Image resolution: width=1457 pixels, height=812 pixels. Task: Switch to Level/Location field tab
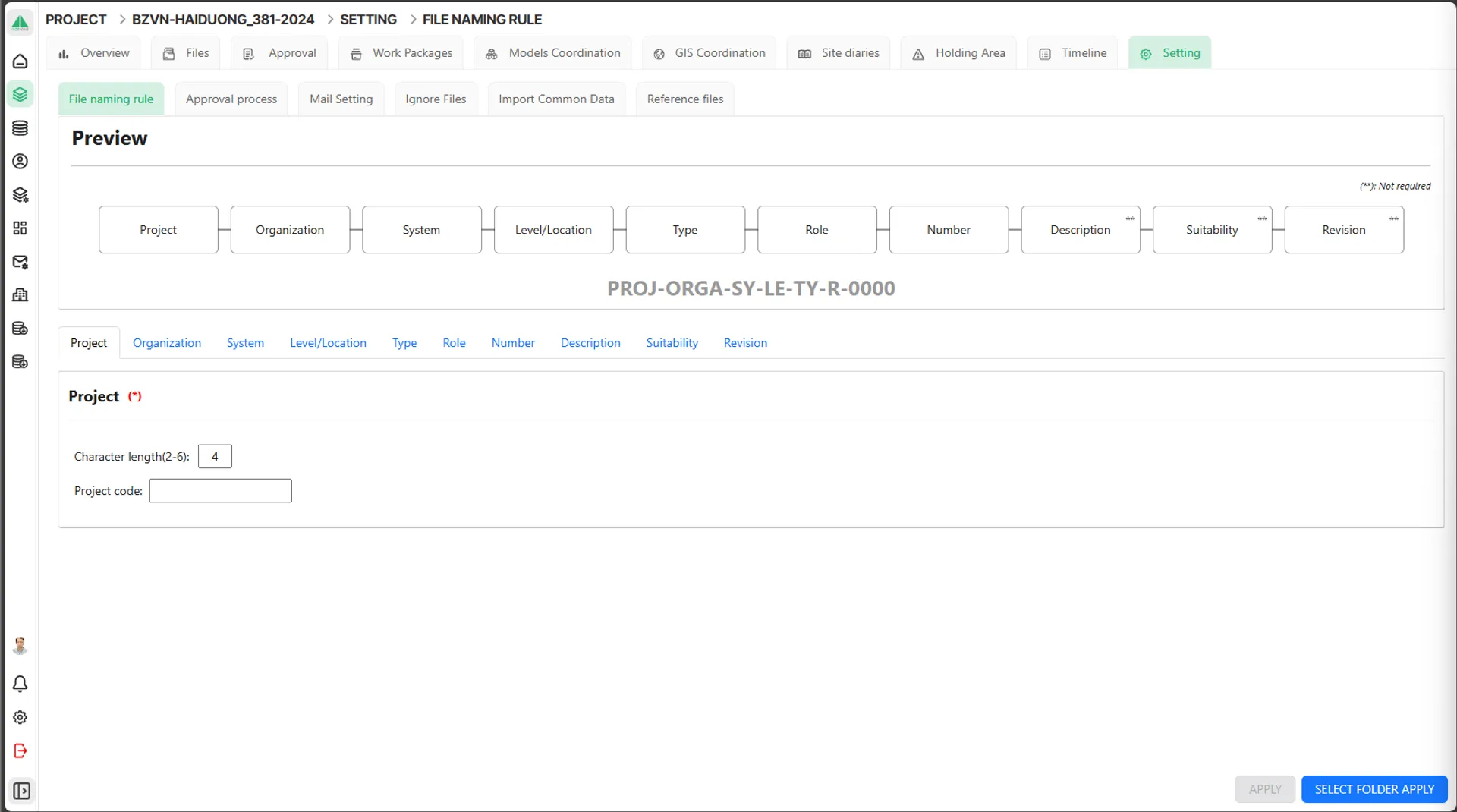[328, 343]
